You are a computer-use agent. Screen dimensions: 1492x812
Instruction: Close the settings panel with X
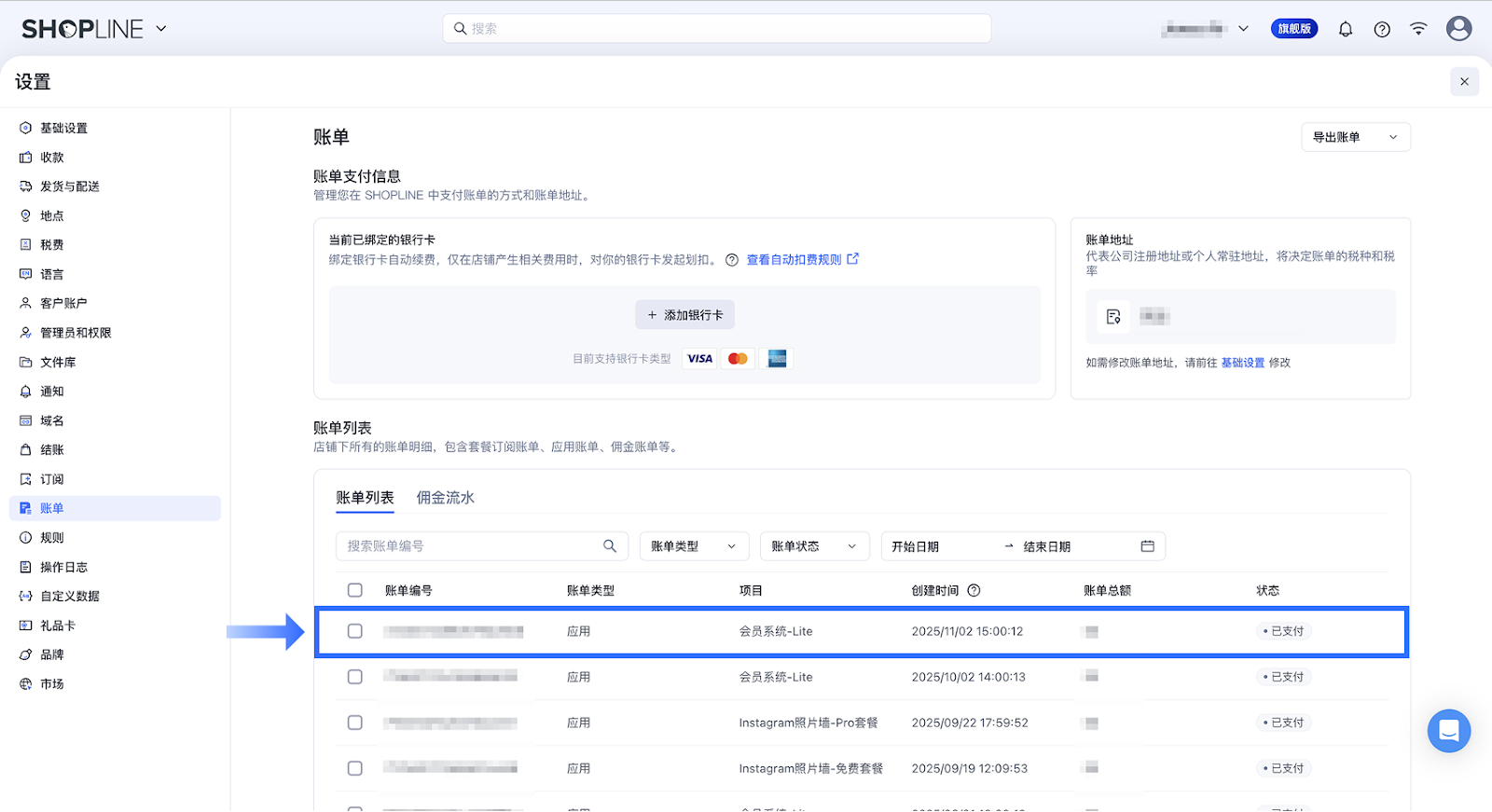tap(1464, 82)
